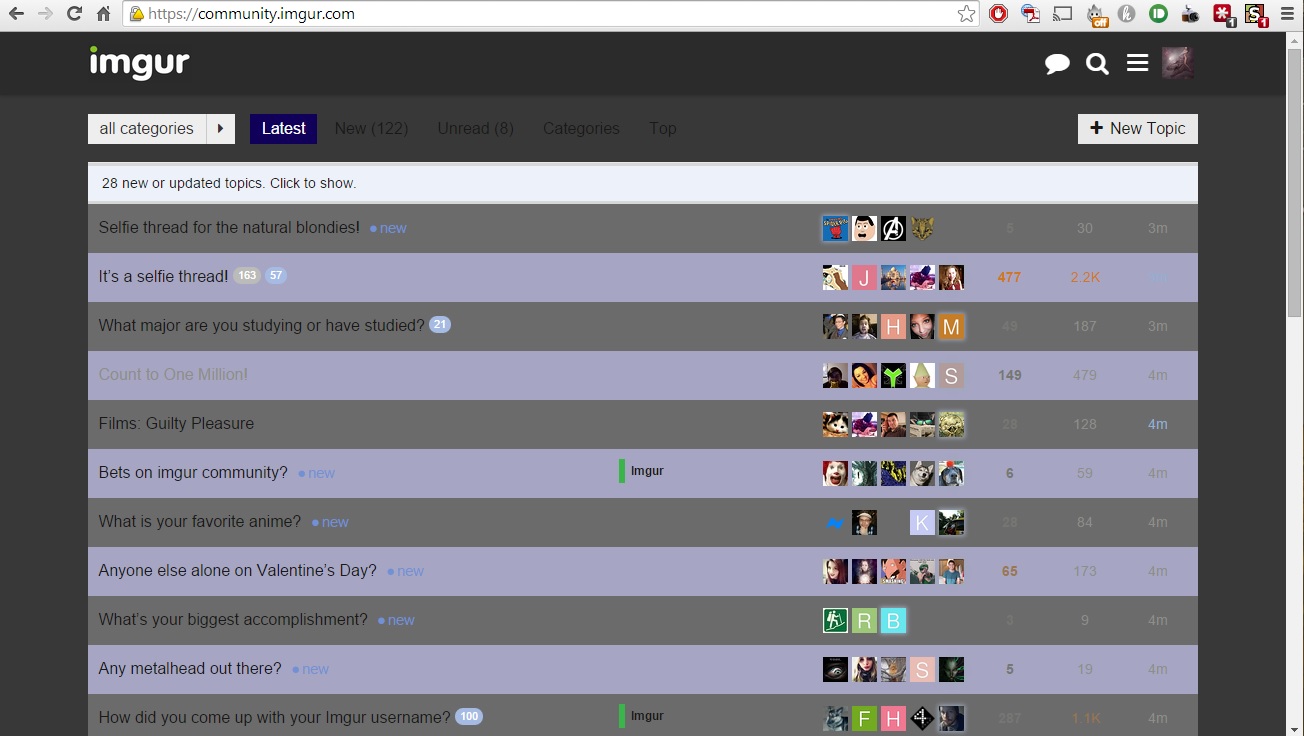Open the Chrome menu button
This screenshot has width=1304, height=736.
1288,14
